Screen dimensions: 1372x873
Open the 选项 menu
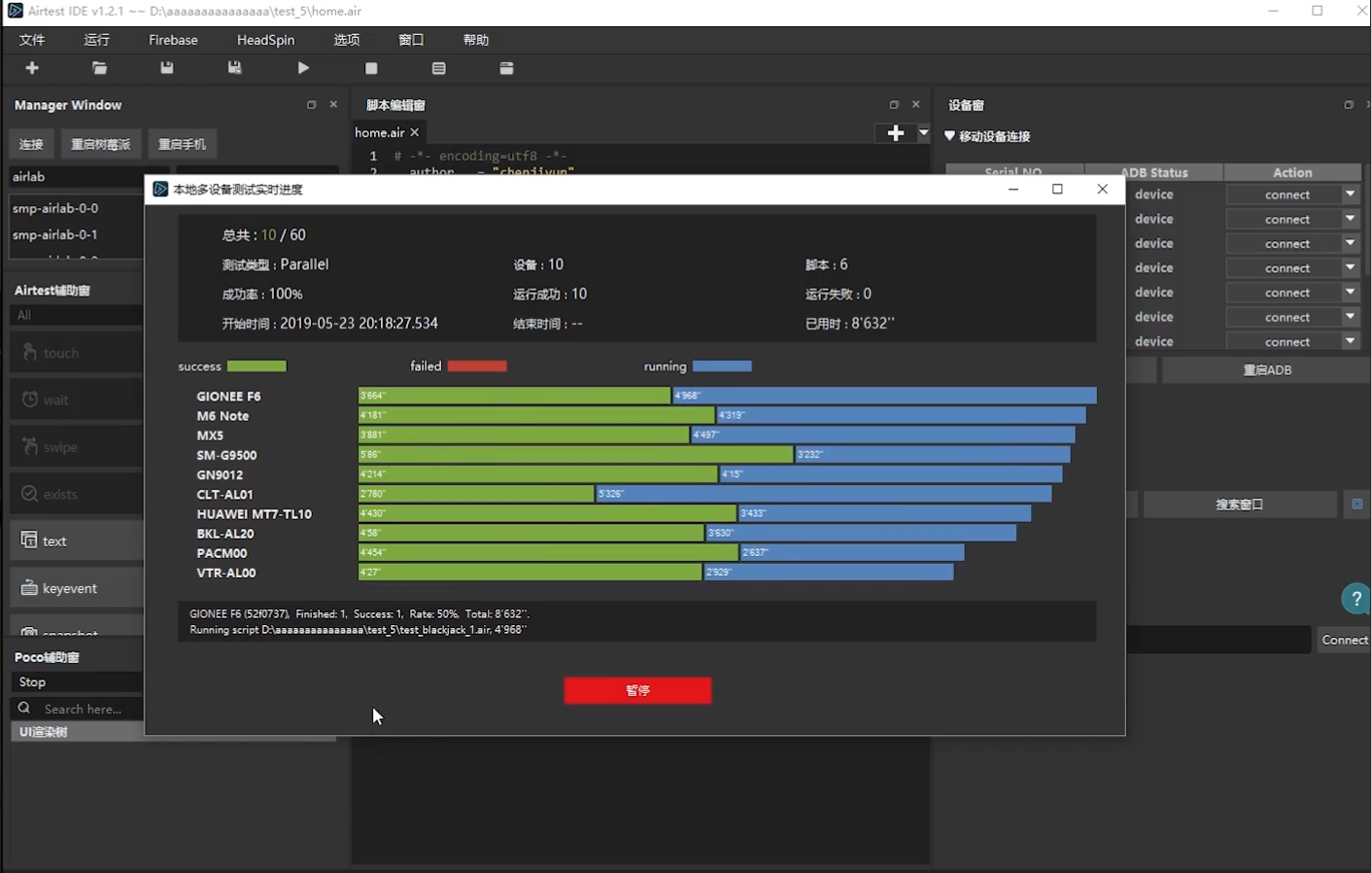[347, 40]
